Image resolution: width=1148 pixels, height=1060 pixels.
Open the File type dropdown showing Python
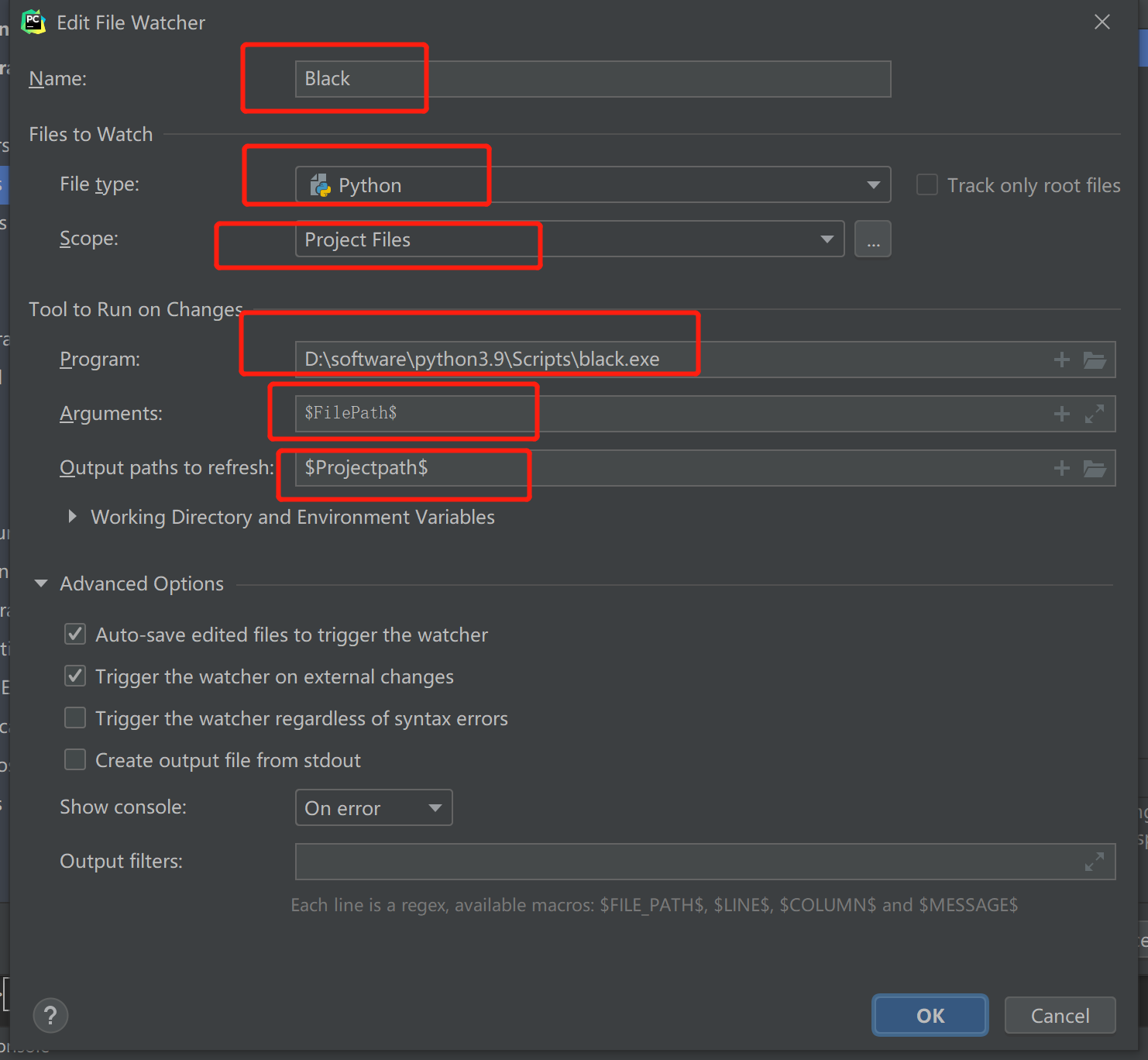pyautogui.click(x=593, y=185)
